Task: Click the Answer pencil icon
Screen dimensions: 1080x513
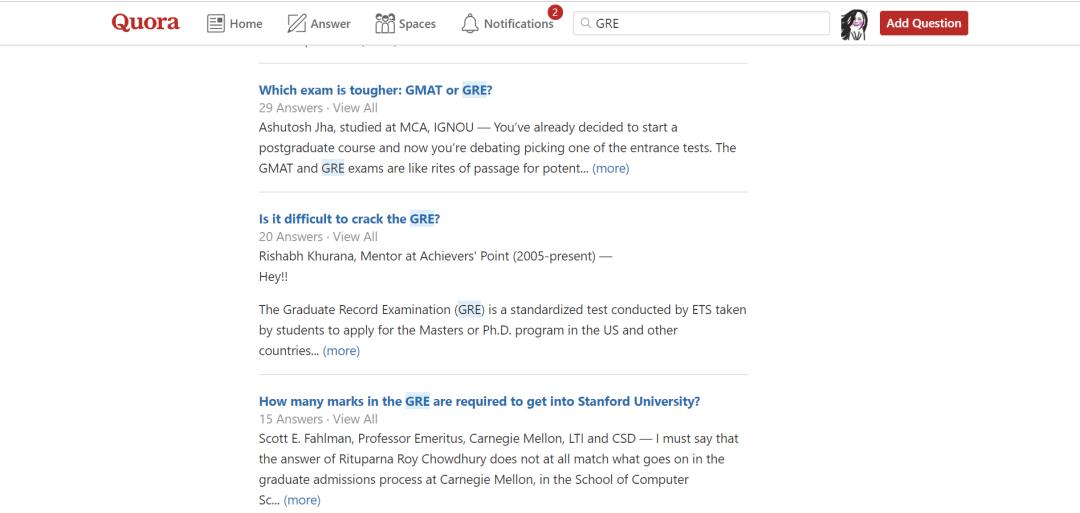Action: (x=297, y=23)
